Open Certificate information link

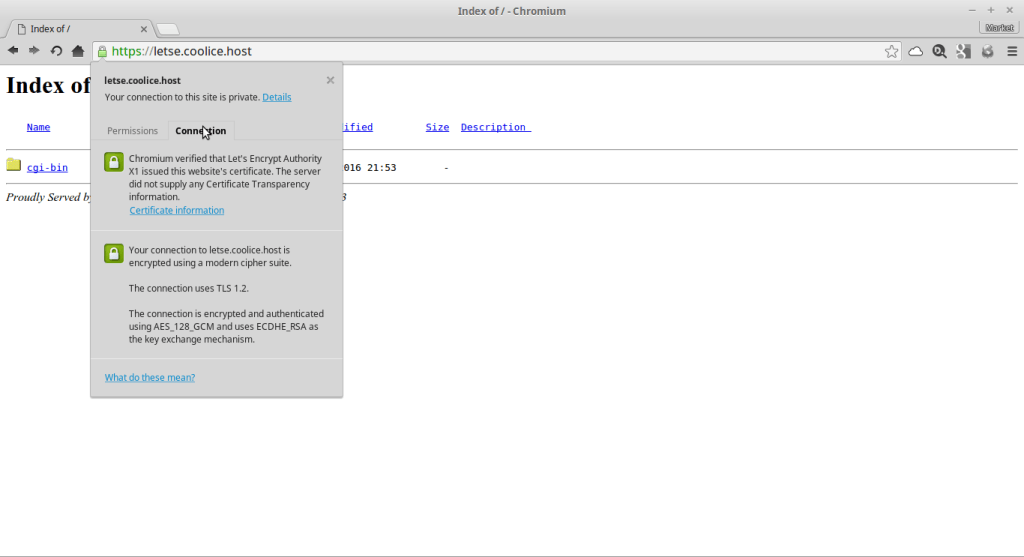coord(176,210)
